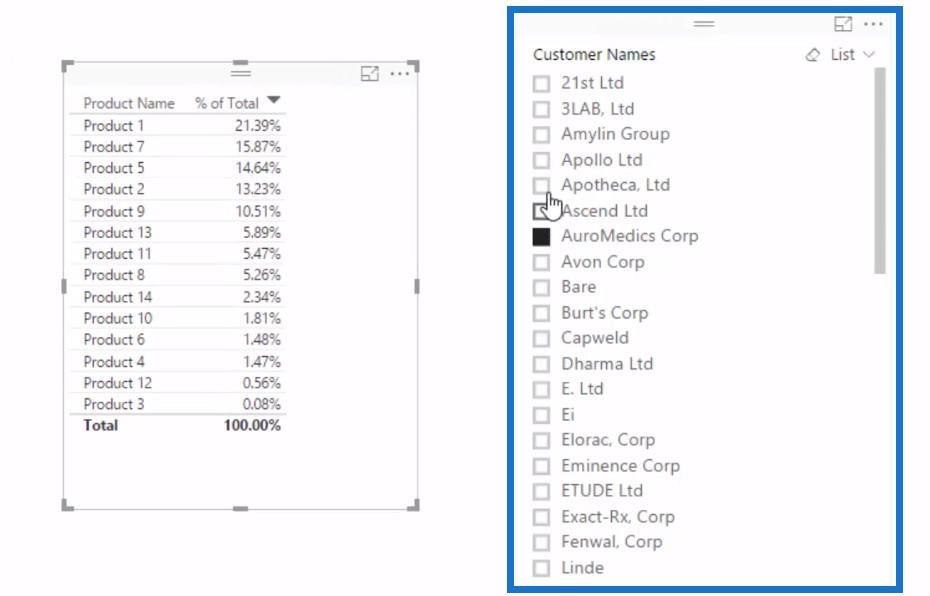Select the Linde checkbox

pos(541,568)
